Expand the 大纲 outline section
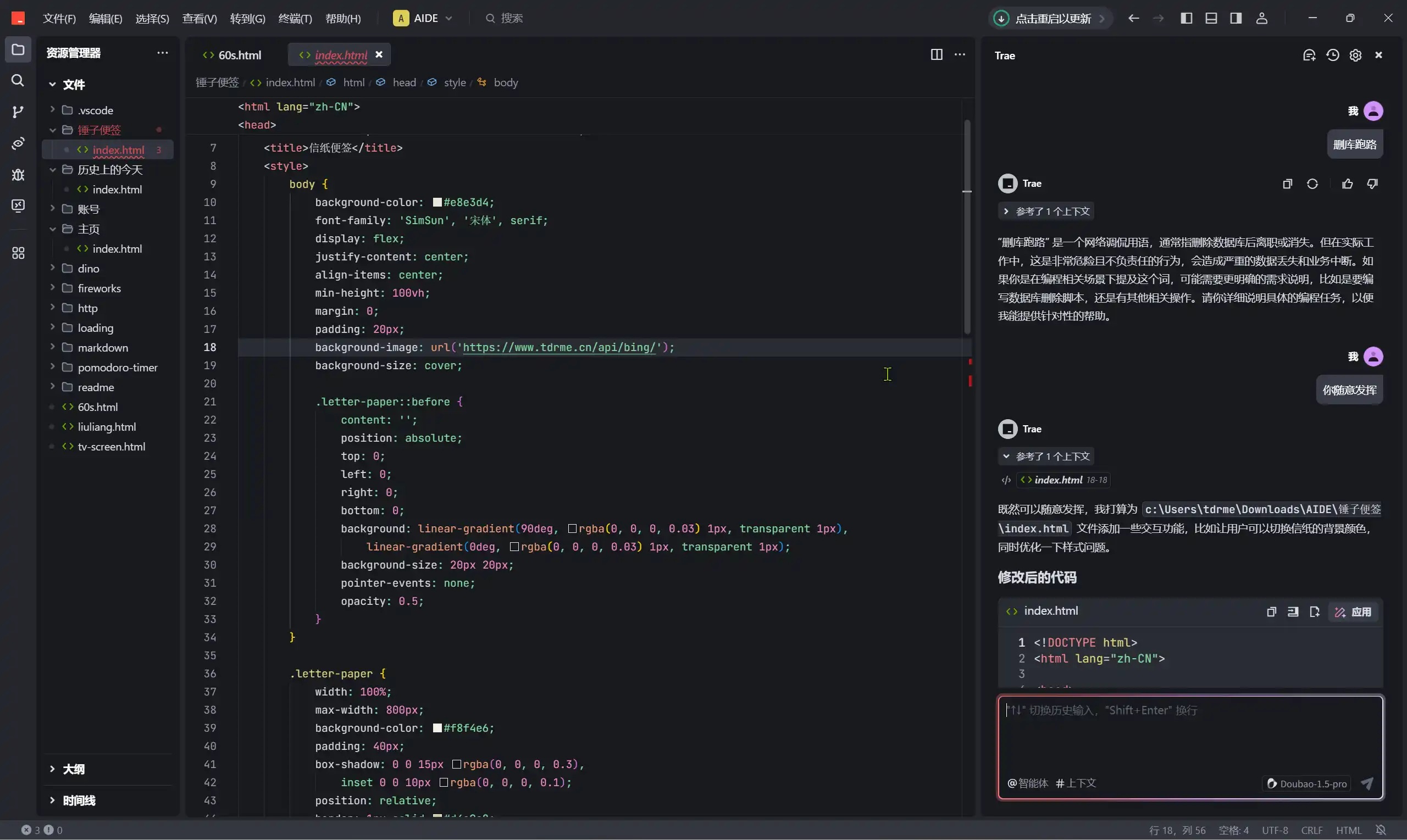This screenshot has height=840, width=1407. (74, 769)
